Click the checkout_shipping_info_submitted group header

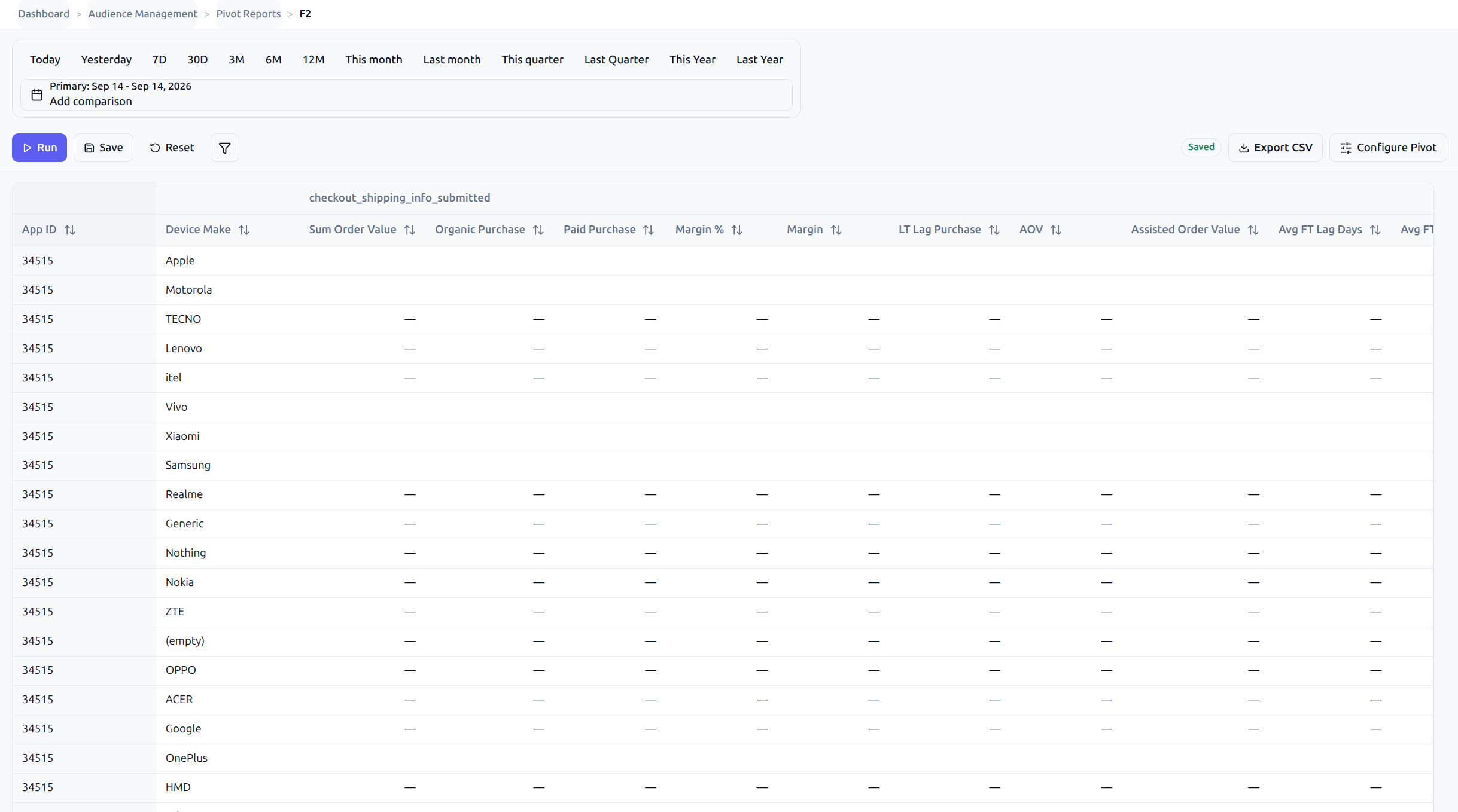pyautogui.click(x=400, y=198)
